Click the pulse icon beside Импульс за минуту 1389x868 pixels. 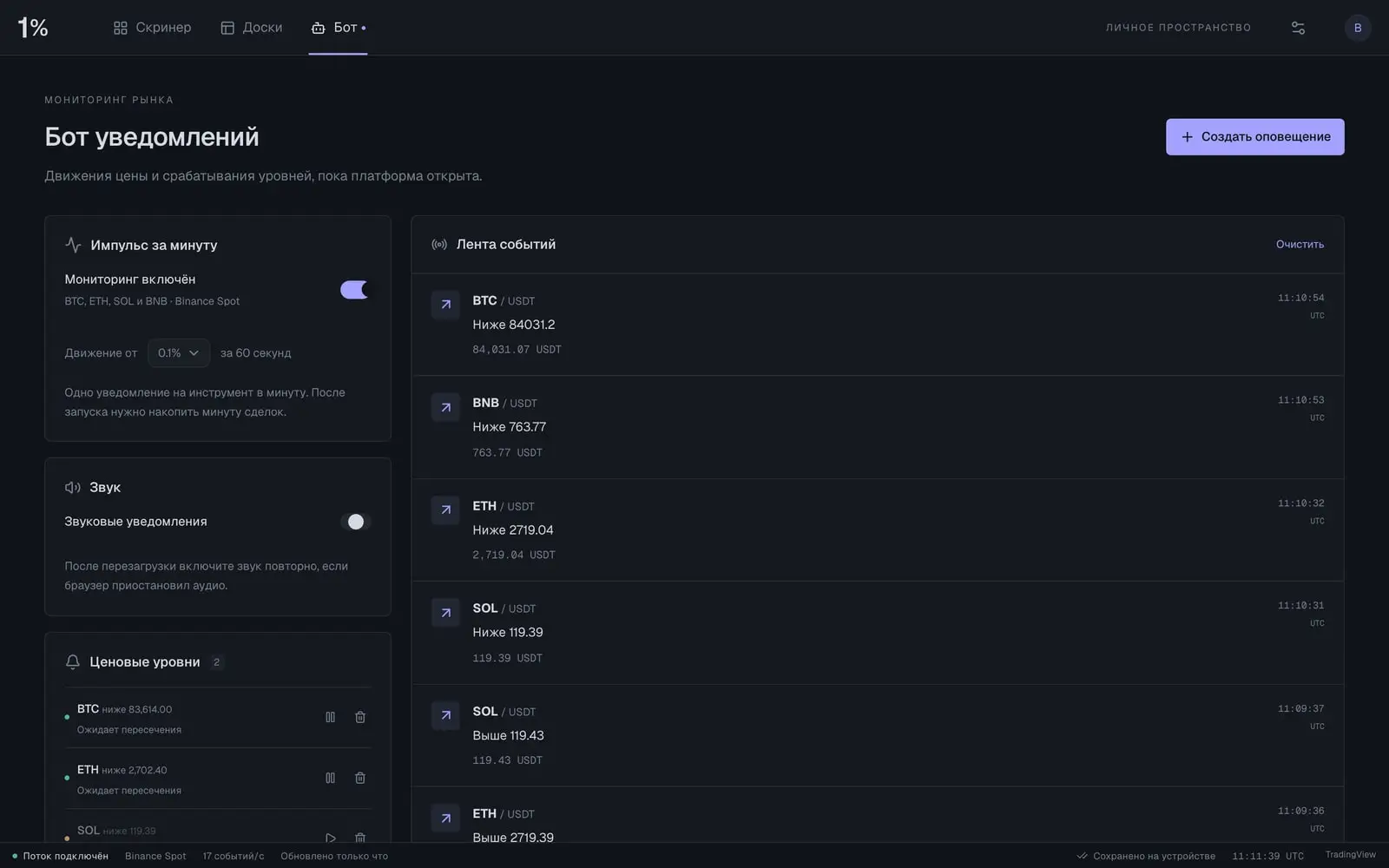pyautogui.click(x=73, y=245)
